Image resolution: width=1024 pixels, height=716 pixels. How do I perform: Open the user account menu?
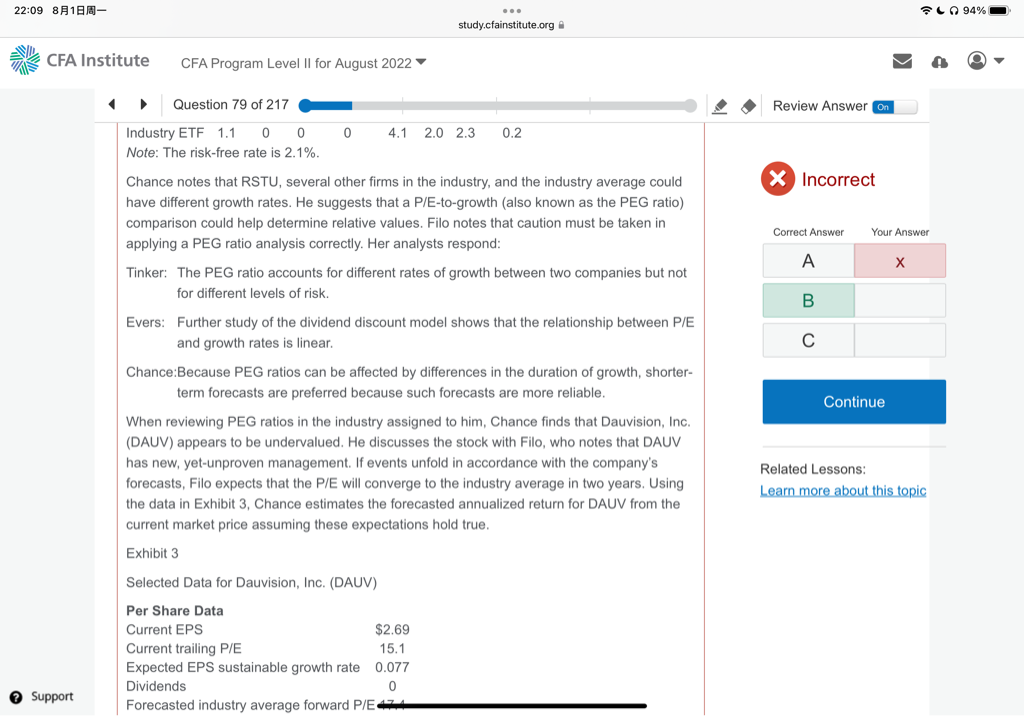click(x=985, y=61)
